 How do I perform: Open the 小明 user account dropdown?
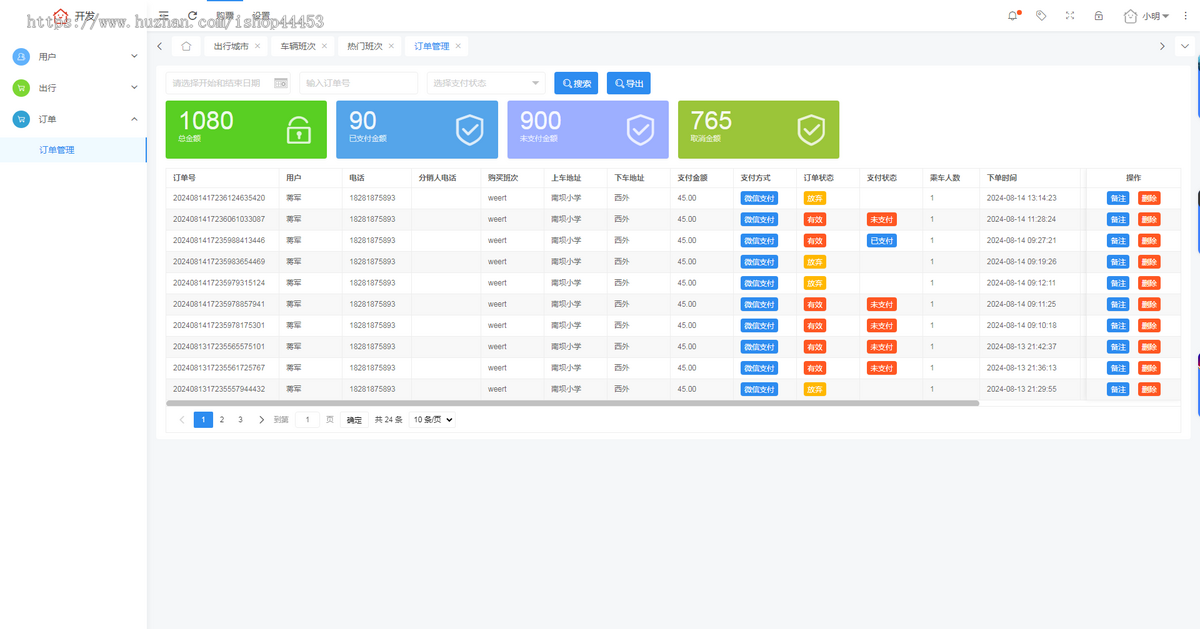(x=1147, y=16)
